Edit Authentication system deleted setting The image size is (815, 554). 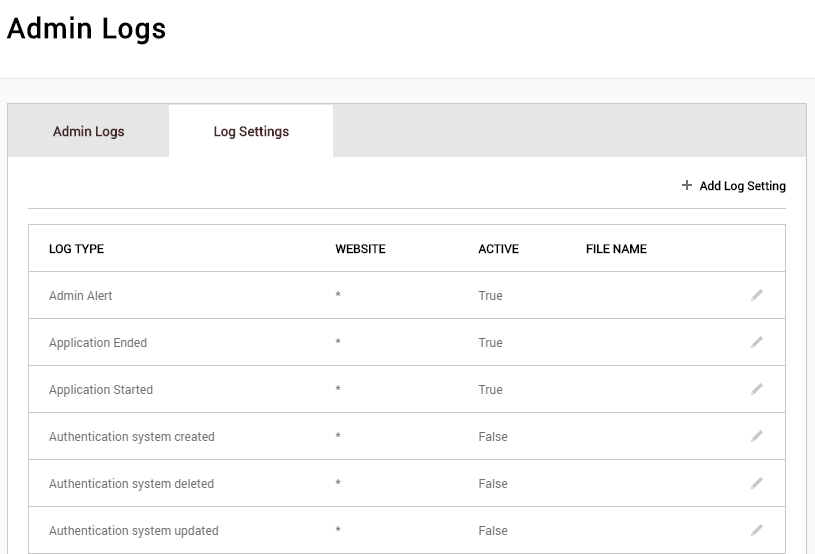757,483
